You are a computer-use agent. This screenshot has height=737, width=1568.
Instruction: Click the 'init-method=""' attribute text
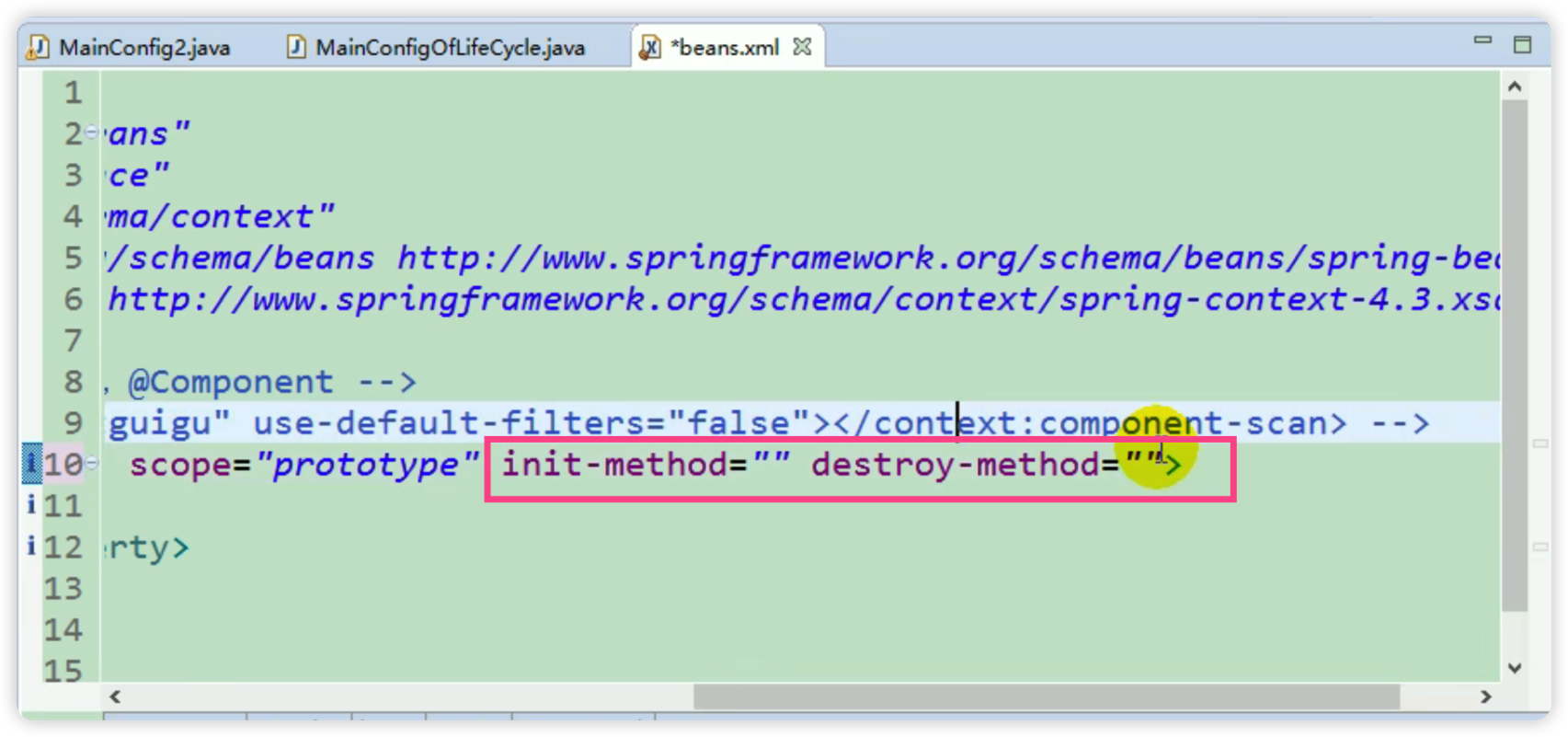coord(646,465)
